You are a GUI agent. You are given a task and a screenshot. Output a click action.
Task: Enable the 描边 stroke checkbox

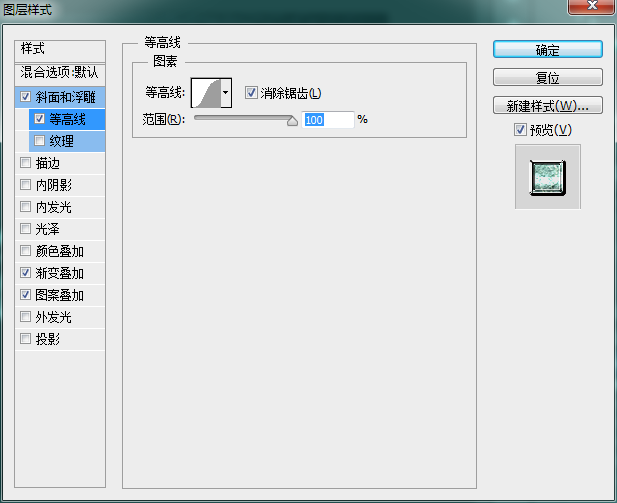point(25,163)
